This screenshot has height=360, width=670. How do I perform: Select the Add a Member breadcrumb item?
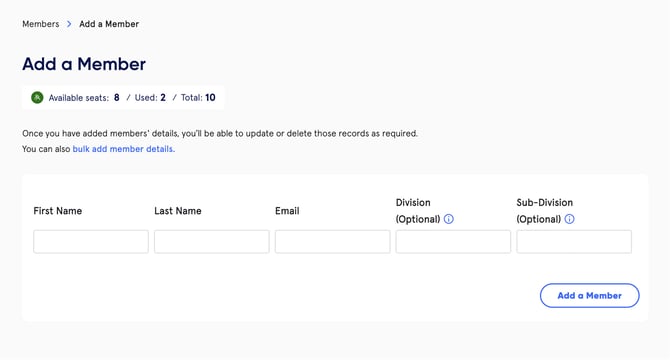point(109,24)
